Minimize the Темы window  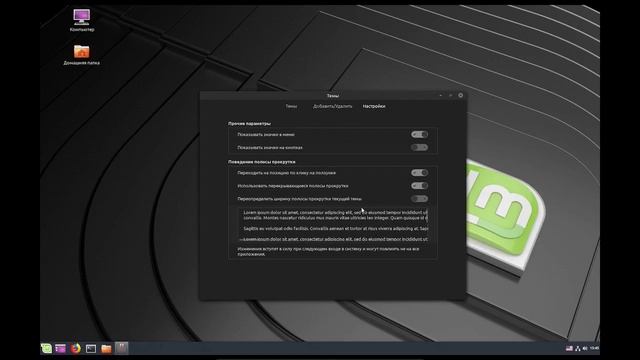(441, 95)
